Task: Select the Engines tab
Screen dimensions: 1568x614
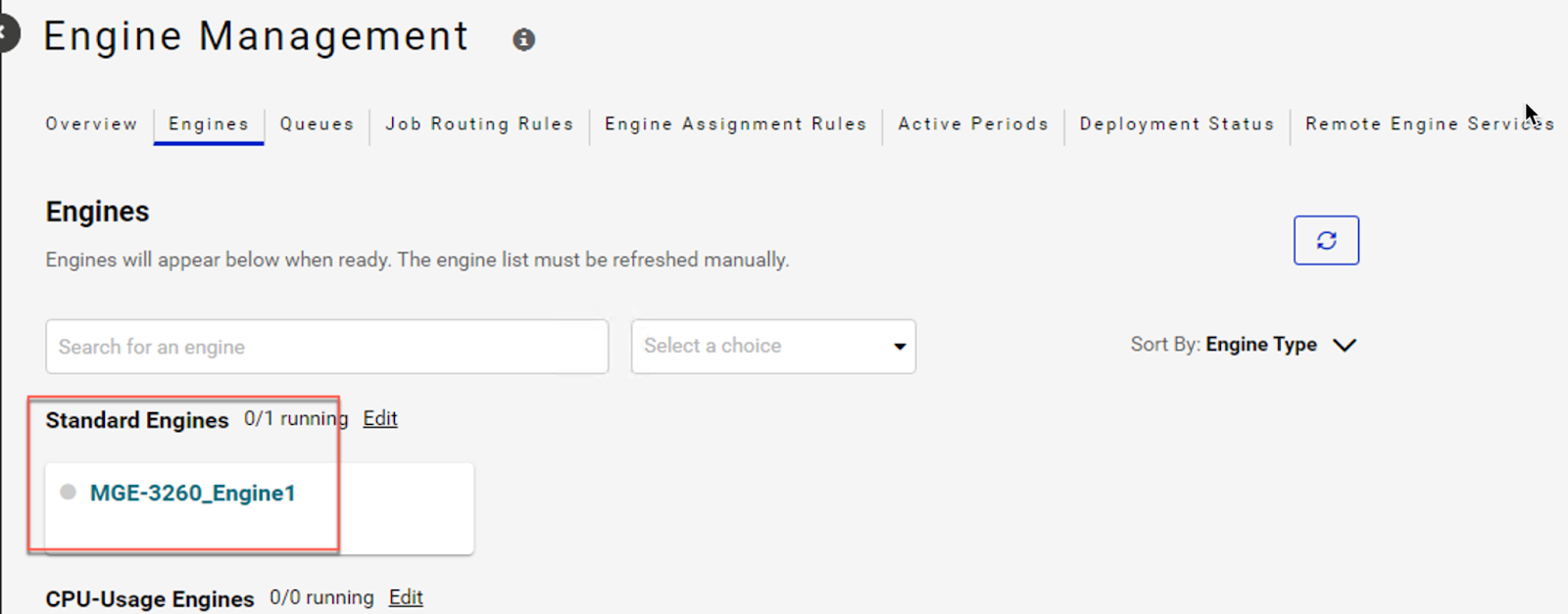Action: pyautogui.click(x=209, y=124)
